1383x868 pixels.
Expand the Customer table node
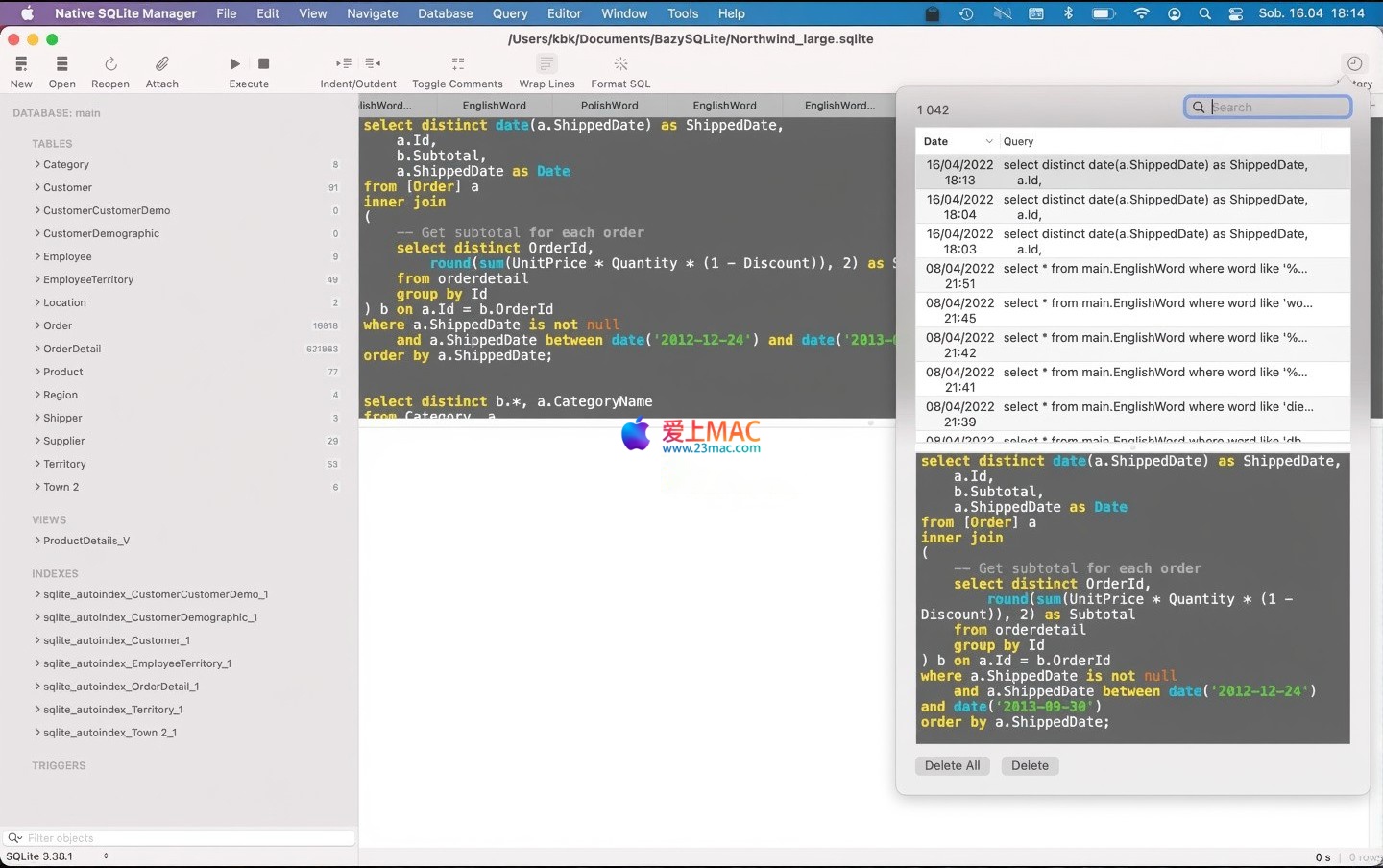coord(37,187)
